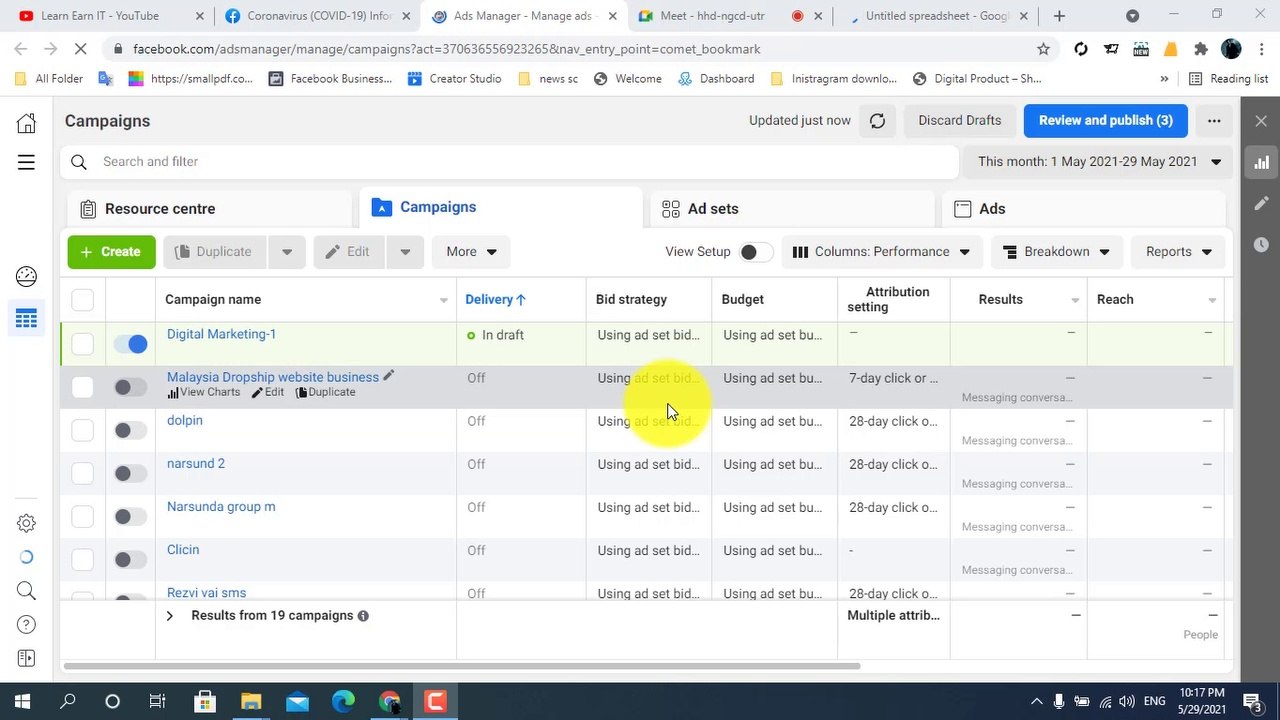1280x720 pixels.
Task: Open the More dropdown button
Action: click(x=471, y=252)
